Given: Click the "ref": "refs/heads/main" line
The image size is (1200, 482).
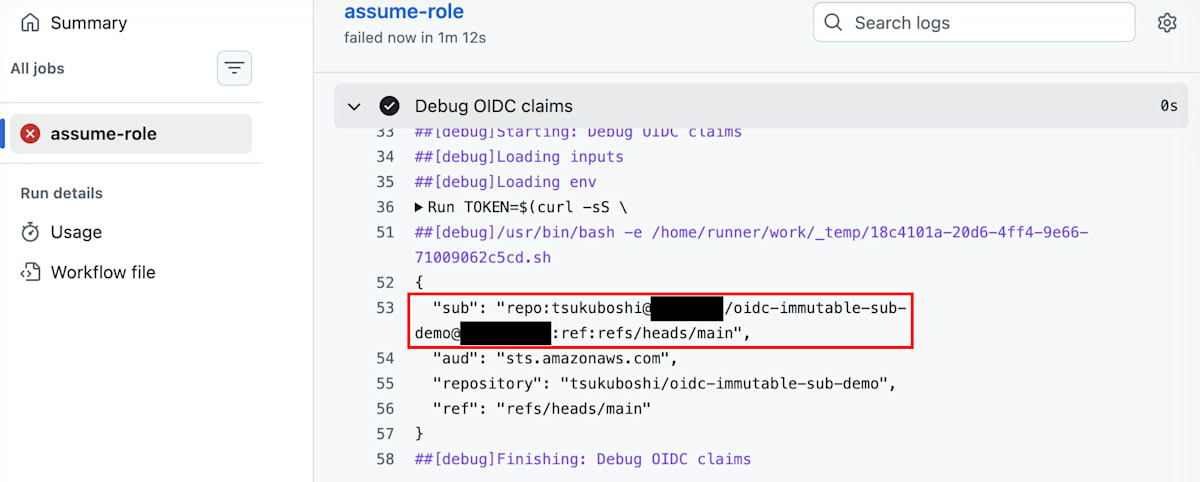Looking at the screenshot, I should [x=541, y=408].
